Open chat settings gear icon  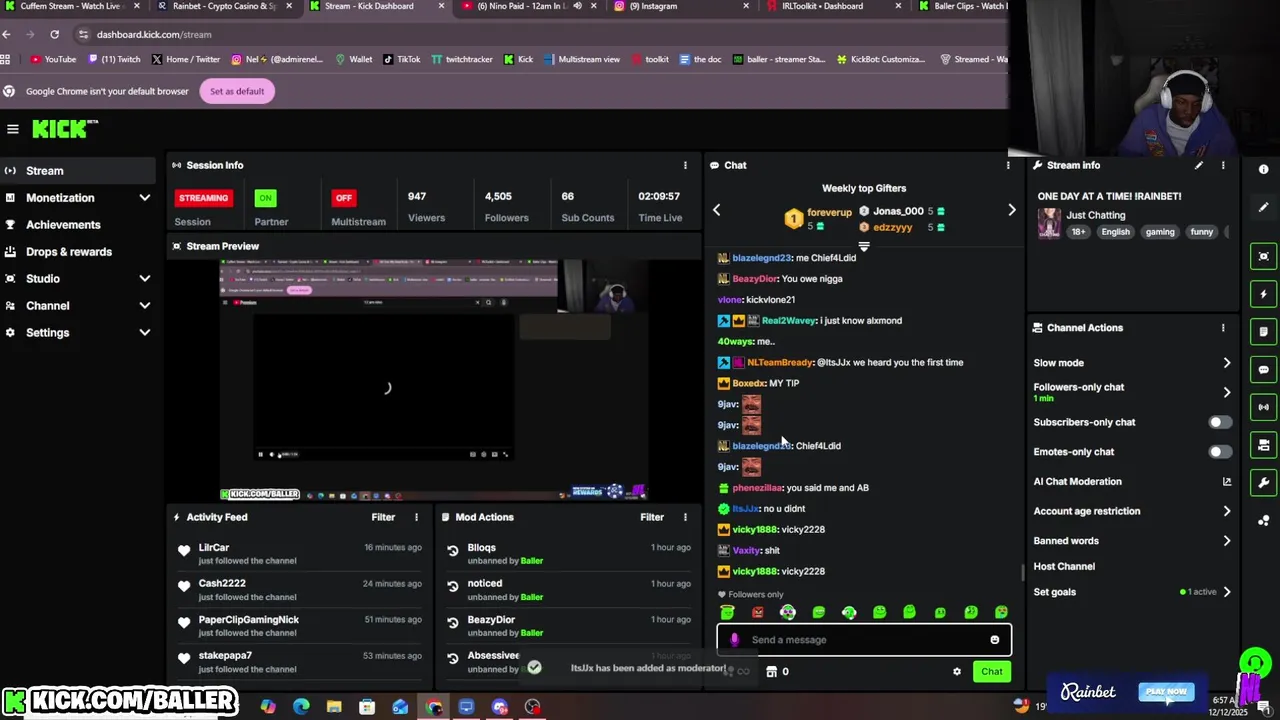(x=957, y=672)
